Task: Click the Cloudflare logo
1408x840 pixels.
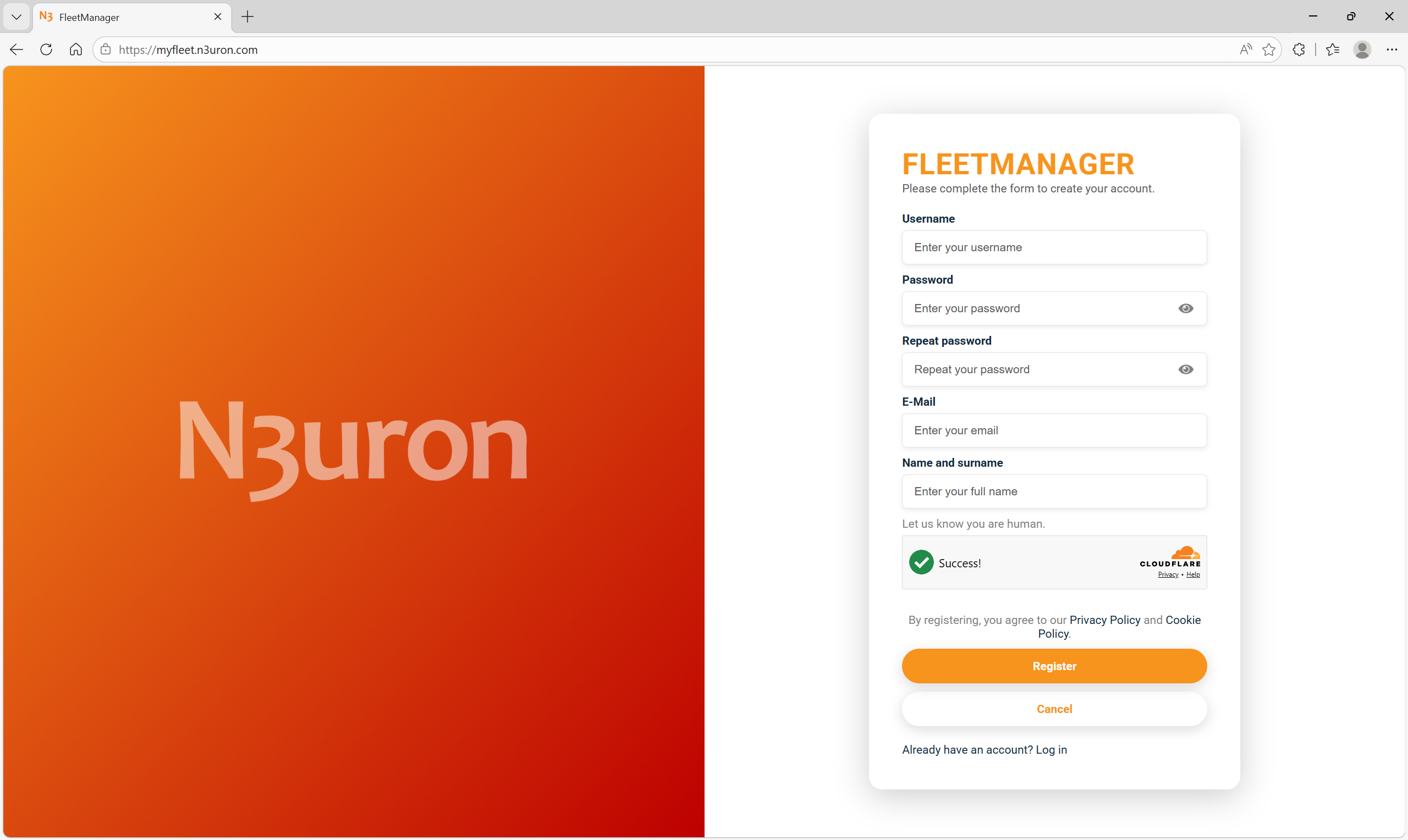Action: [x=1170, y=557]
